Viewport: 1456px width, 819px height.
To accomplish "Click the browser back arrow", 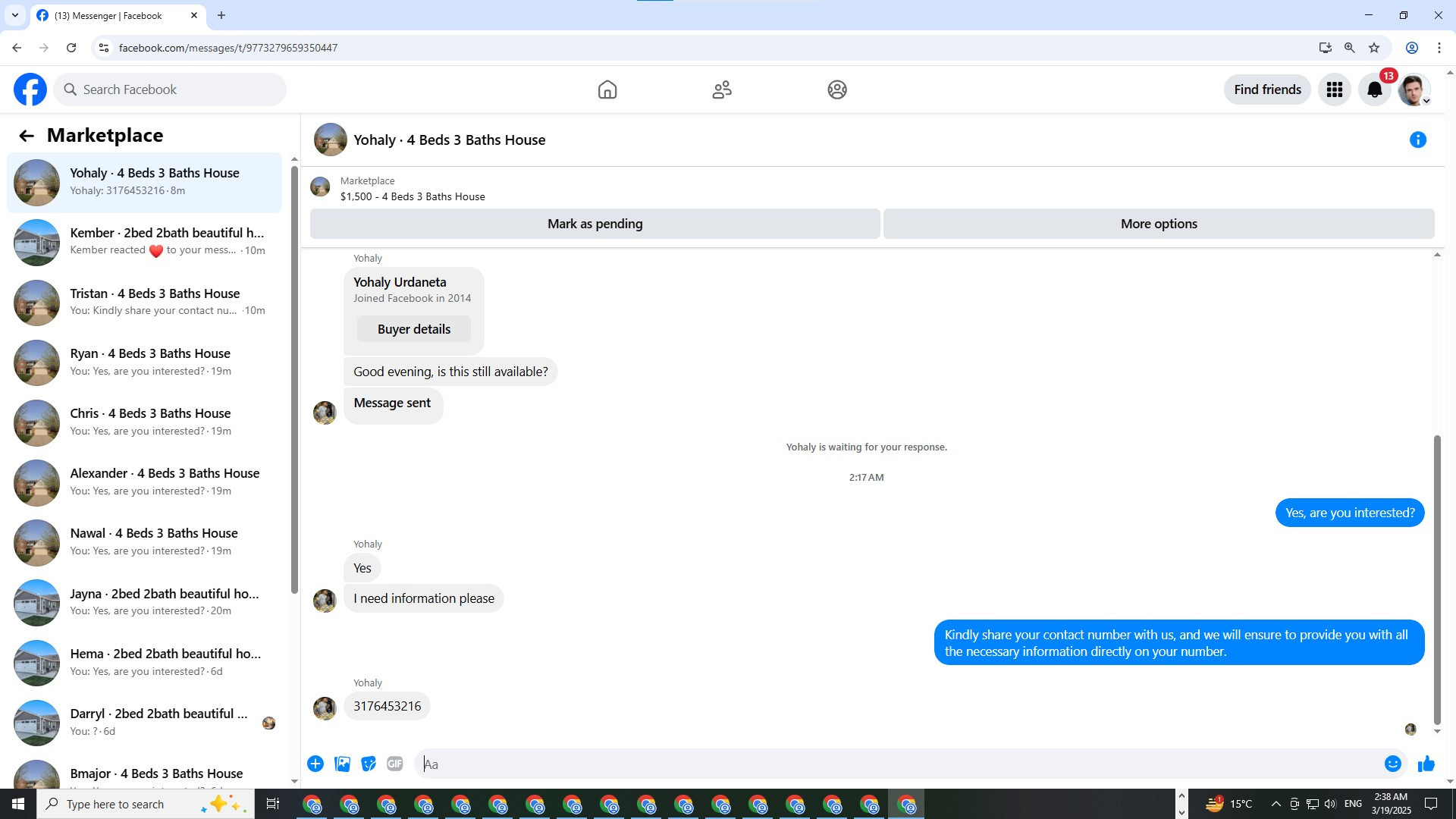I will [17, 48].
